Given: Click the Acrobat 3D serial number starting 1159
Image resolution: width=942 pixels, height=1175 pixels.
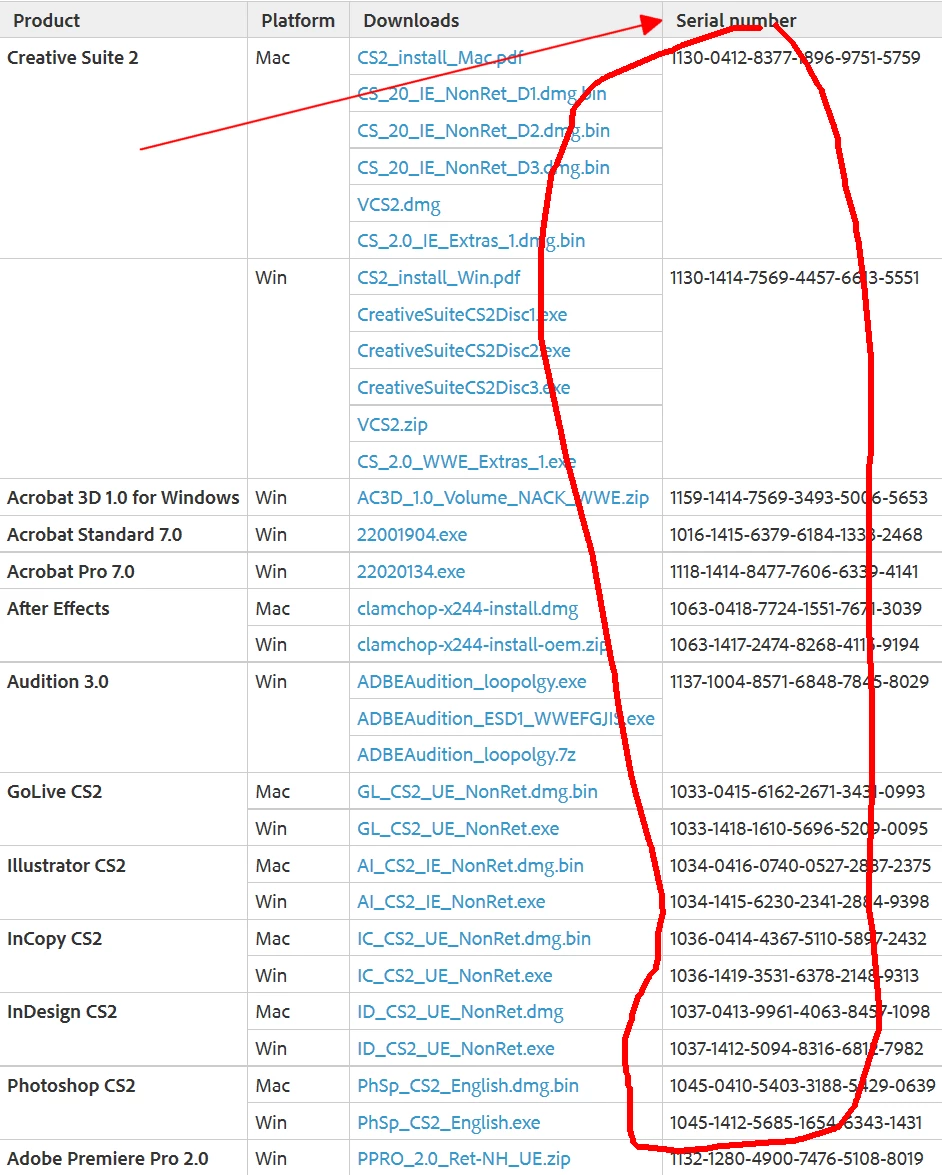Looking at the screenshot, I should point(799,498).
